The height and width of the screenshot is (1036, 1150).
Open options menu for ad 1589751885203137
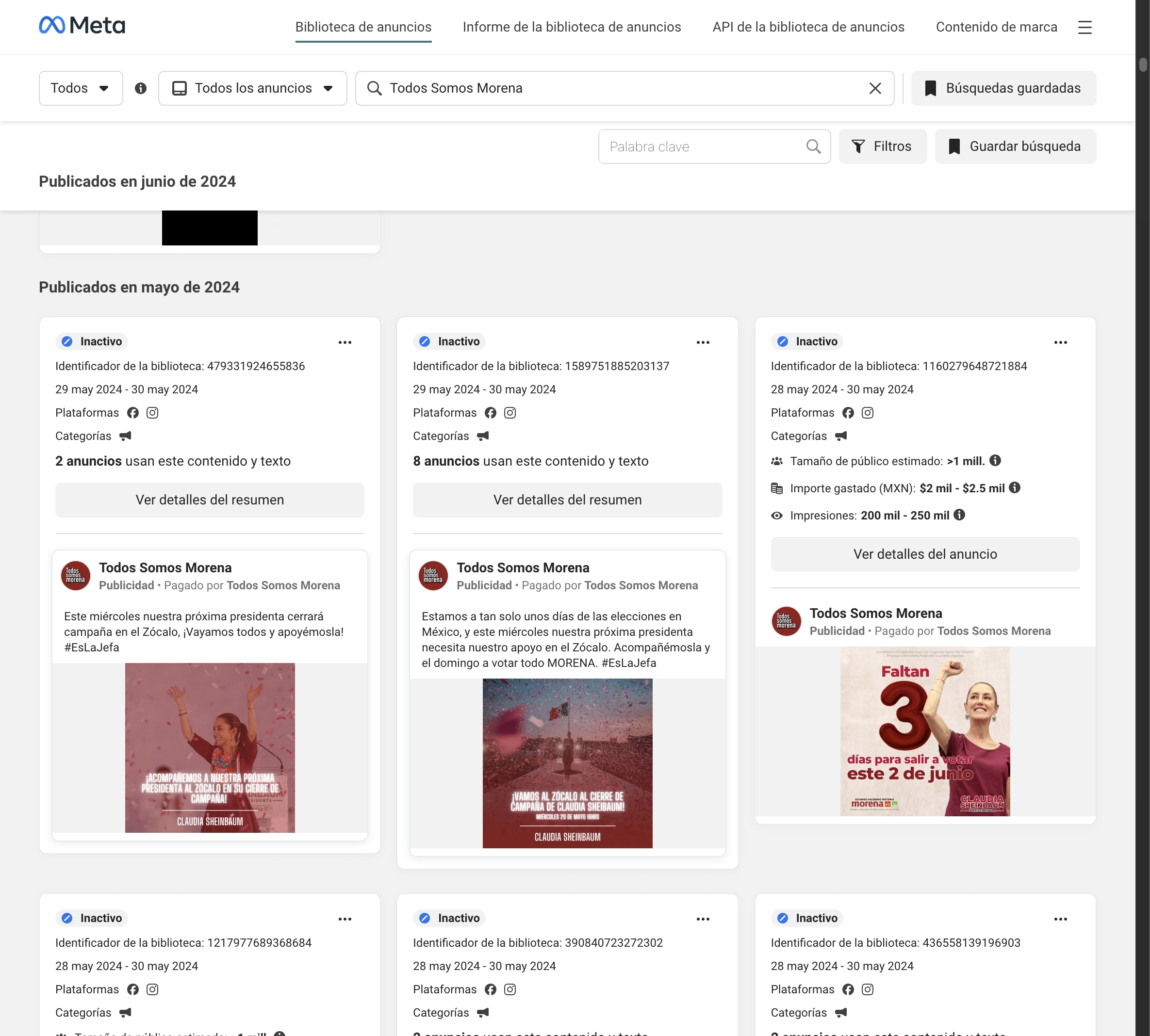tap(703, 342)
